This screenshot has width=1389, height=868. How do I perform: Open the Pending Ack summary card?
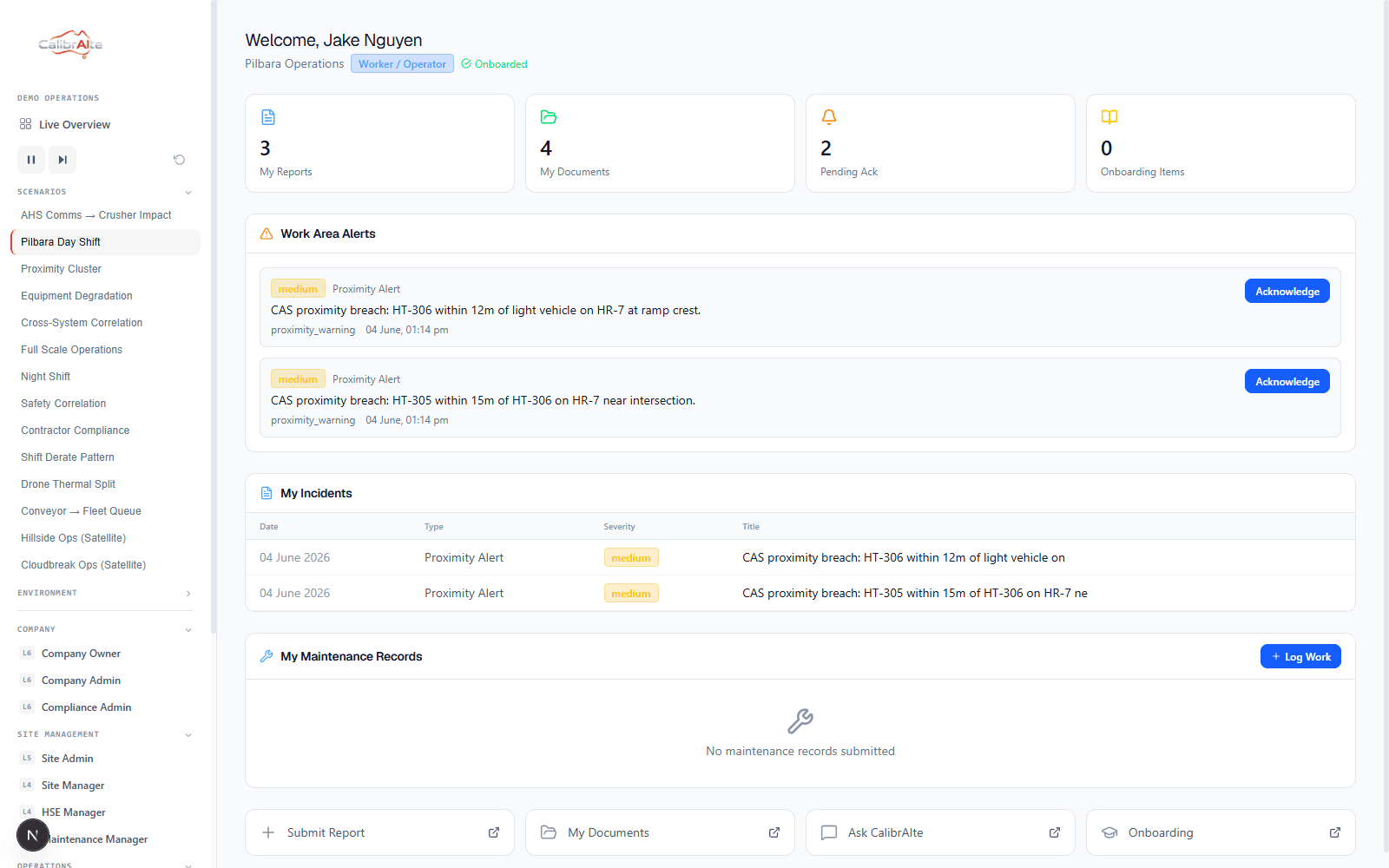coord(940,143)
